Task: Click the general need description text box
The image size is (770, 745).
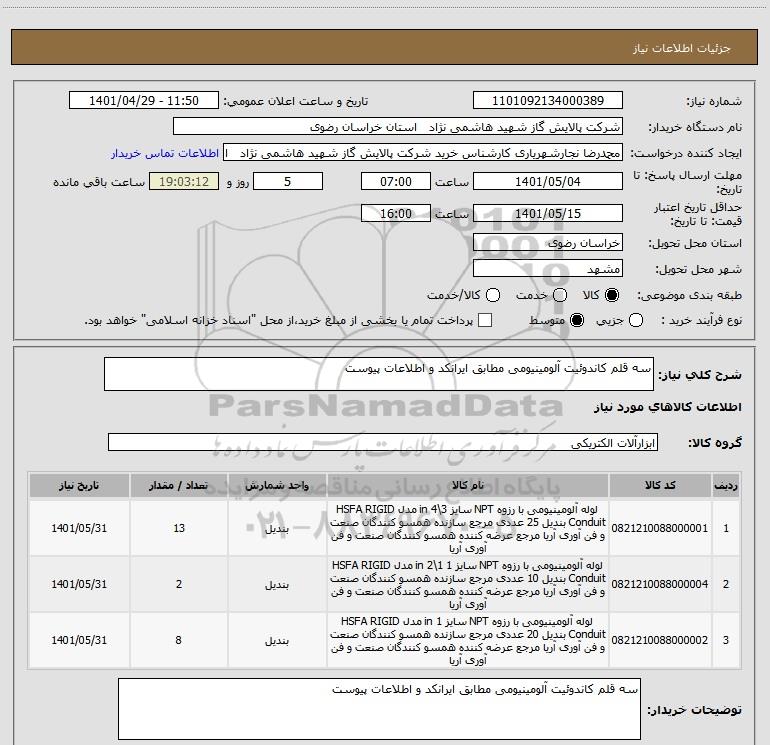Action: 379,374
